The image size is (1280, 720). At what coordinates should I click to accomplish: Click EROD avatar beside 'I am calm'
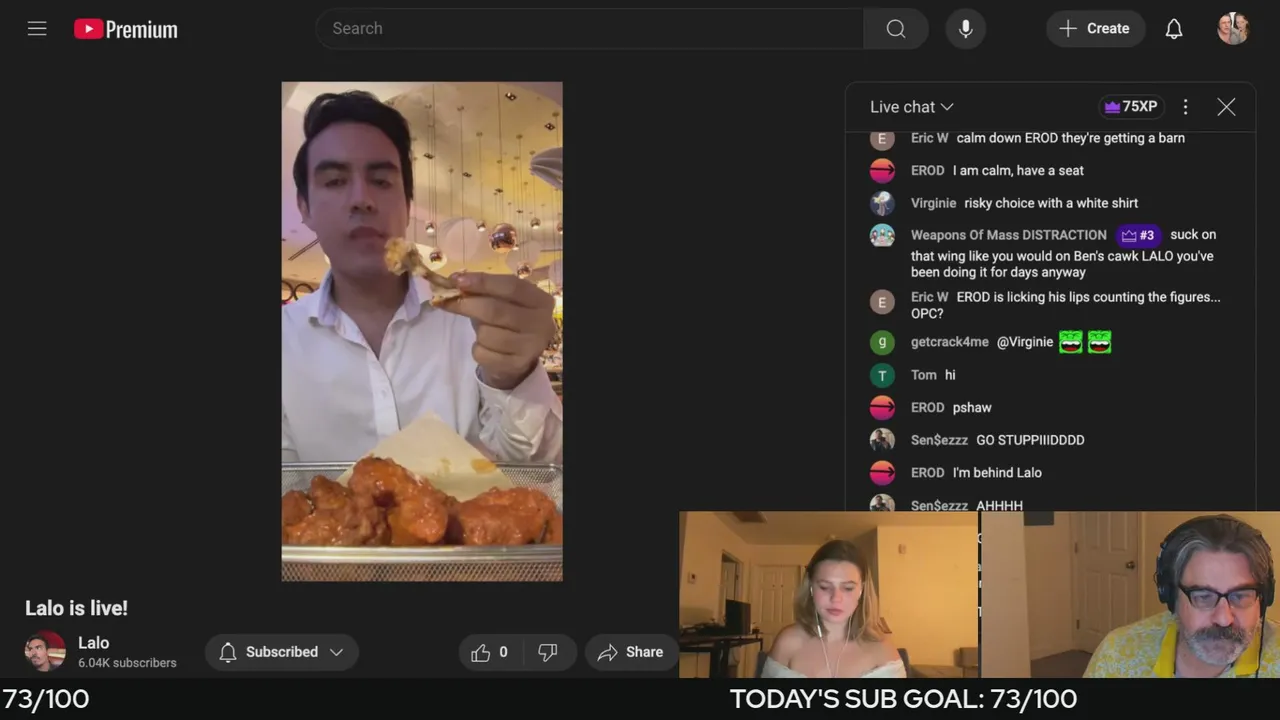coord(882,171)
